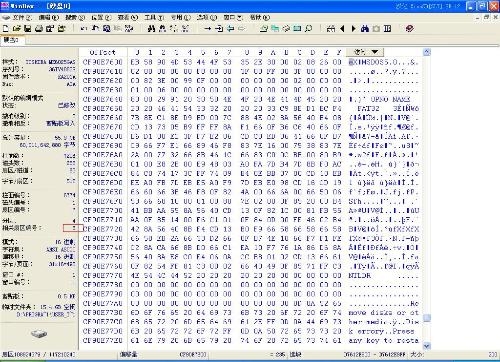Screen dimensions: 500x362
Task: Save using the floppy disk icon
Action: coord(28,29)
